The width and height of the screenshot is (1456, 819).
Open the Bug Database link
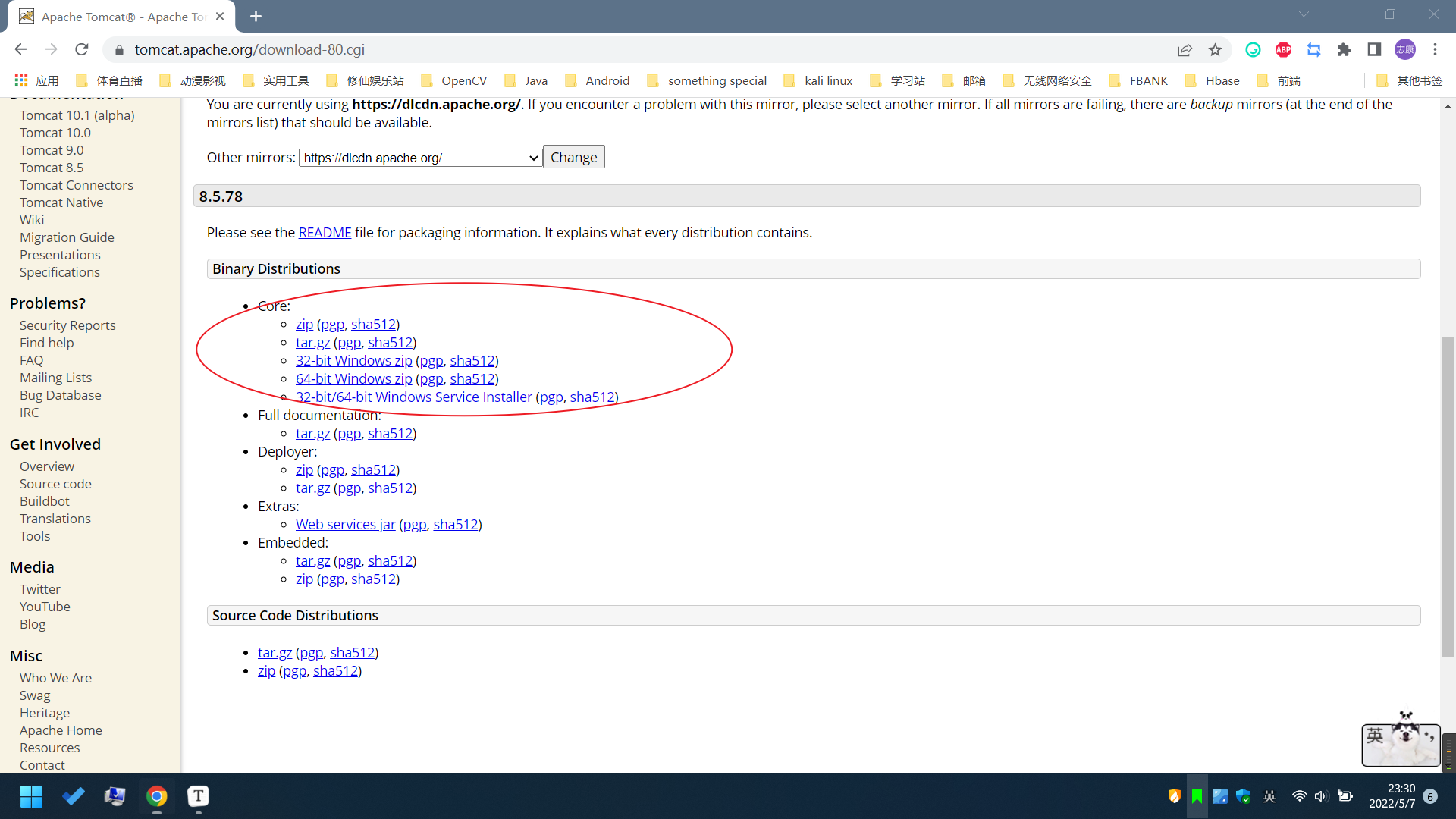[x=60, y=395]
